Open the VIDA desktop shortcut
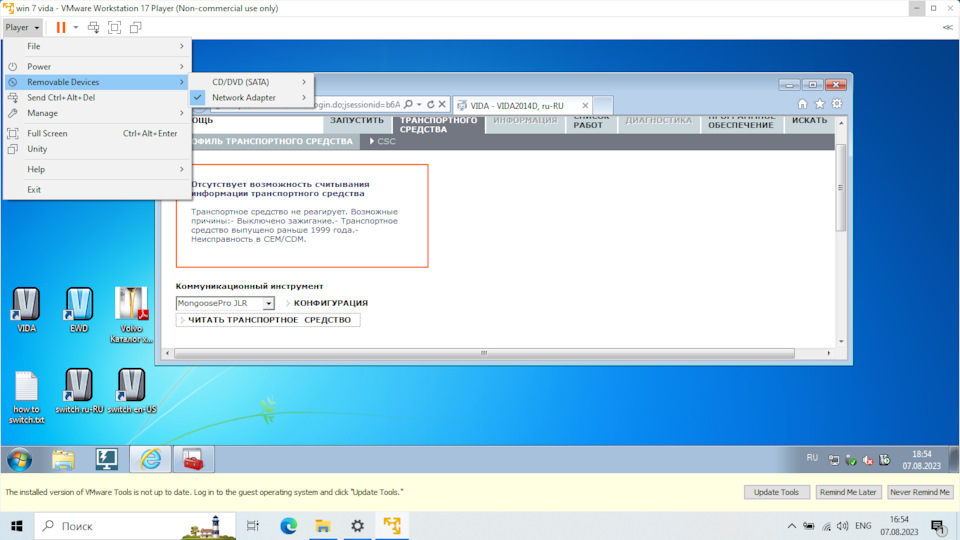Viewport: 960px width, 540px height. click(x=27, y=310)
